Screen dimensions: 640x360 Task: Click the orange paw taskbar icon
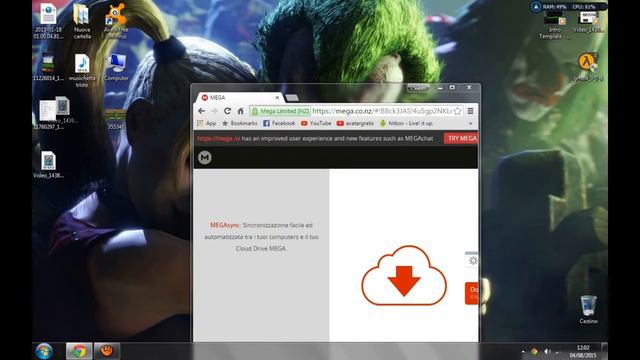click(107, 351)
